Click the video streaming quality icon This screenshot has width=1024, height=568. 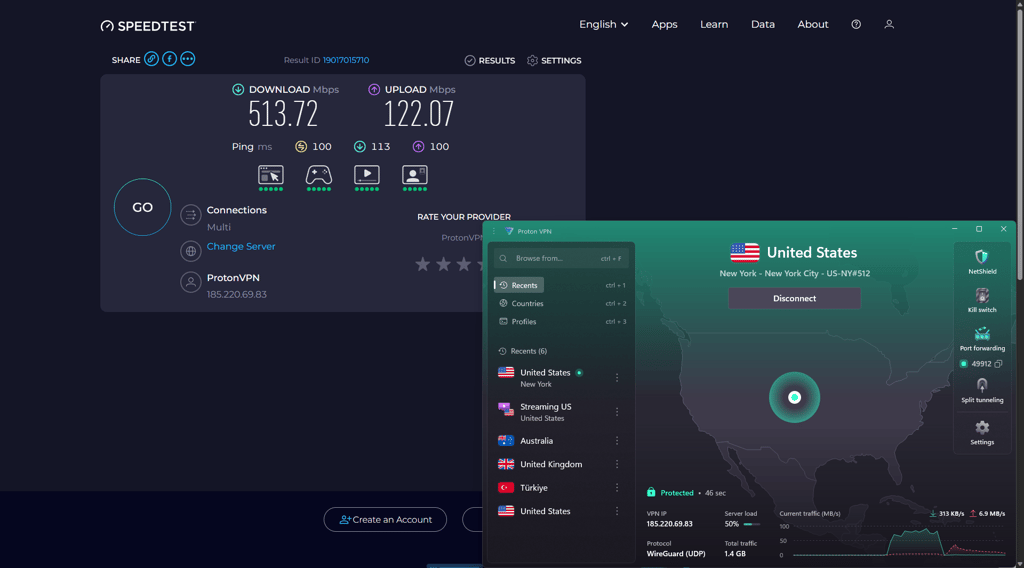click(366, 175)
